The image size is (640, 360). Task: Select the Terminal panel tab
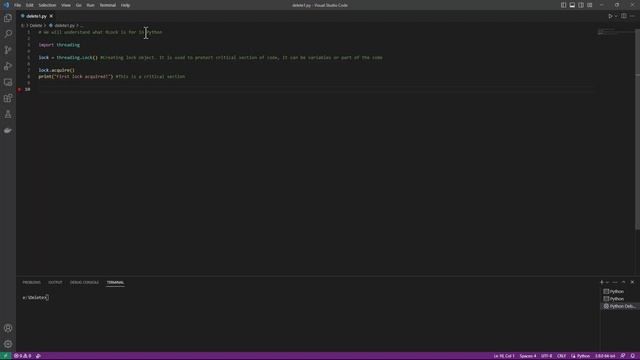(115, 282)
